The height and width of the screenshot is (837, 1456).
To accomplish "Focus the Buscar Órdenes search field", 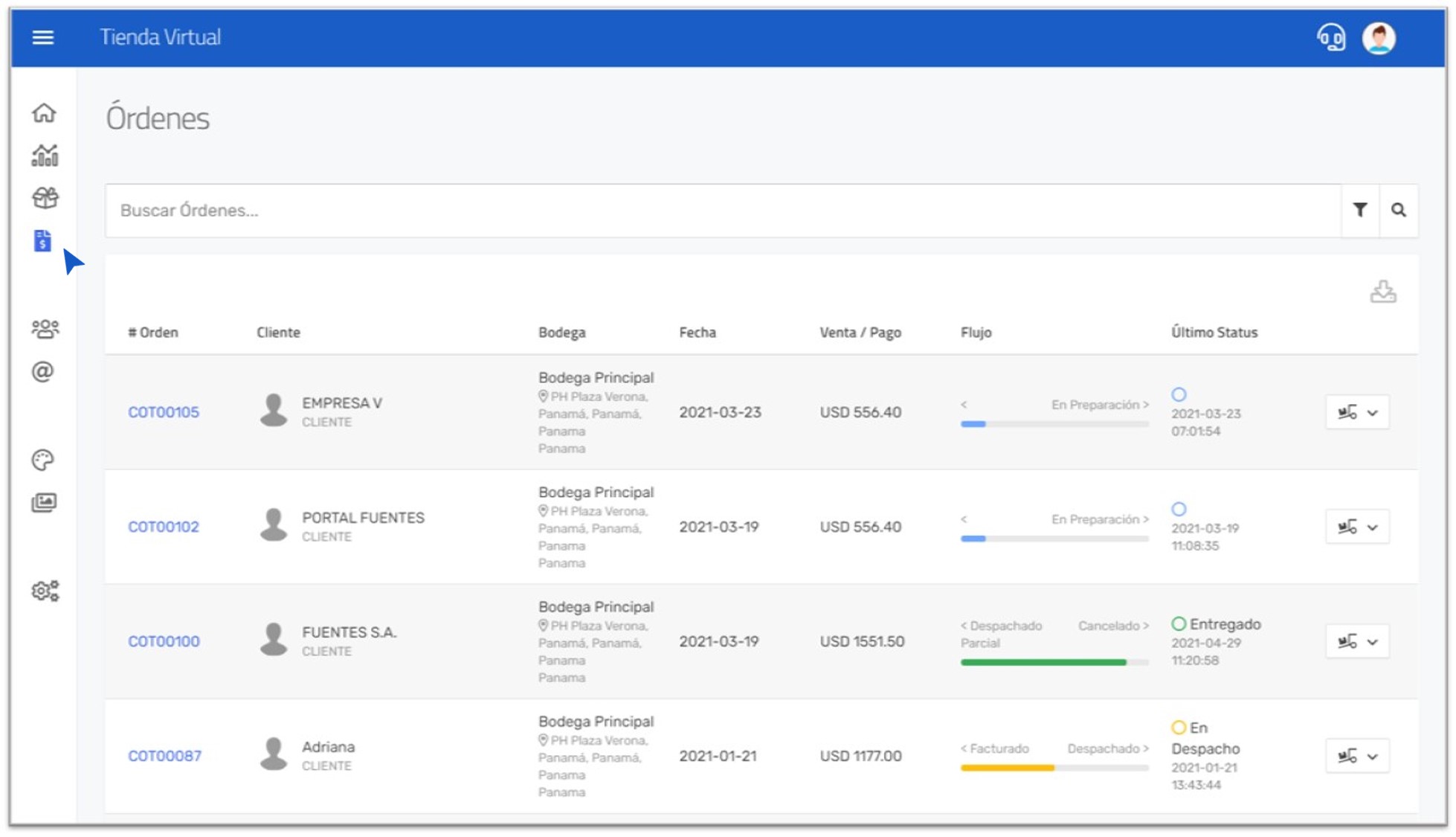I will (723, 211).
